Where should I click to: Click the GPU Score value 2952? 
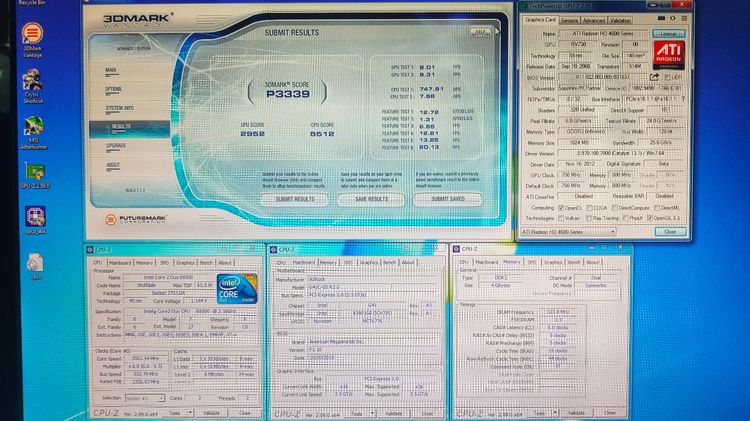click(253, 133)
